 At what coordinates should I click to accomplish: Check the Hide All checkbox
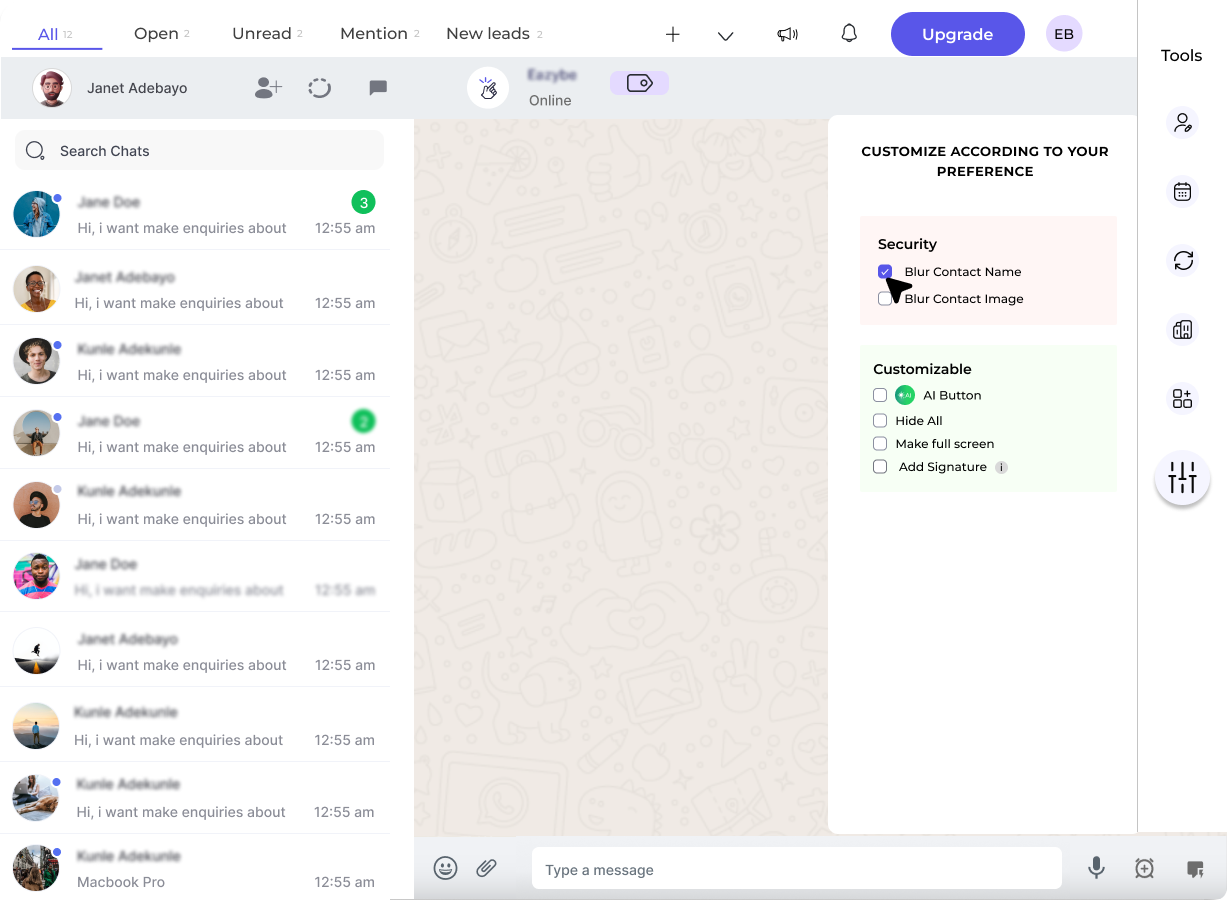(x=880, y=421)
